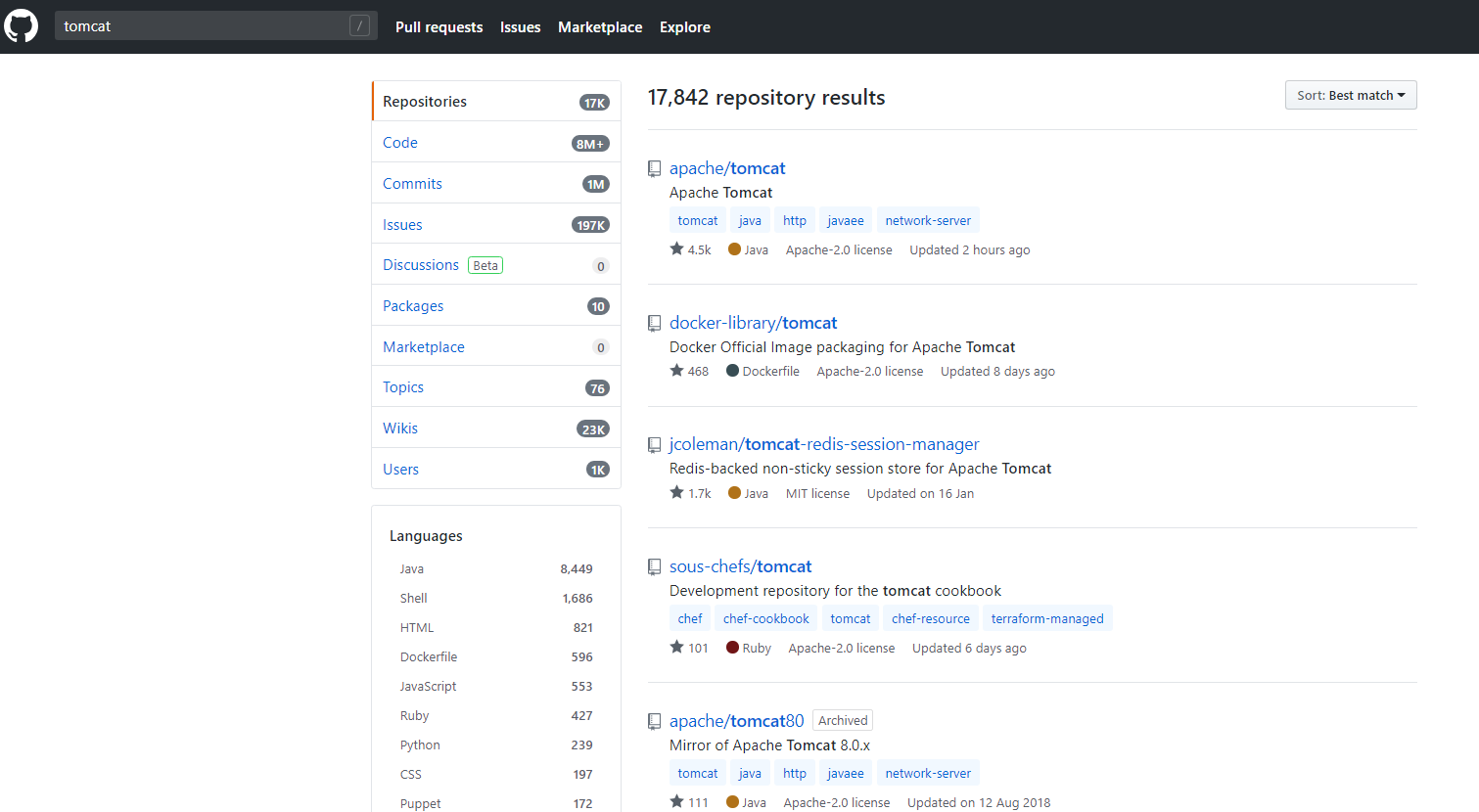
Task: Filter results by Ruby language
Action: coord(496,716)
